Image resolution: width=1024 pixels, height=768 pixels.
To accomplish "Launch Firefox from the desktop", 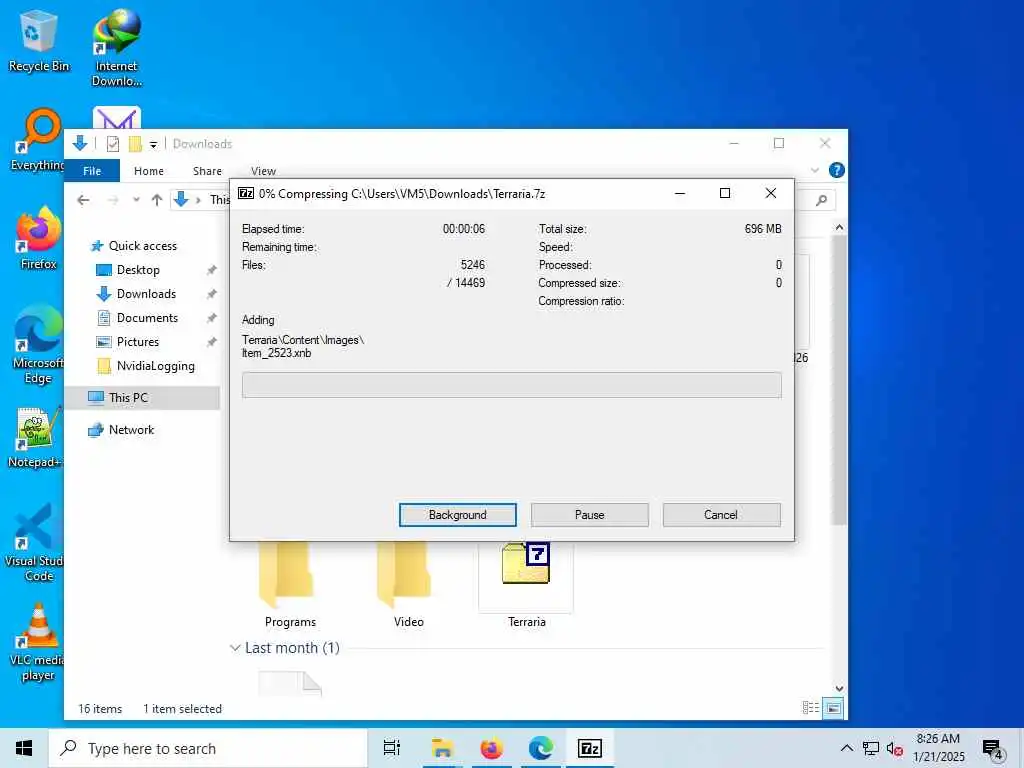I will point(38,238).
